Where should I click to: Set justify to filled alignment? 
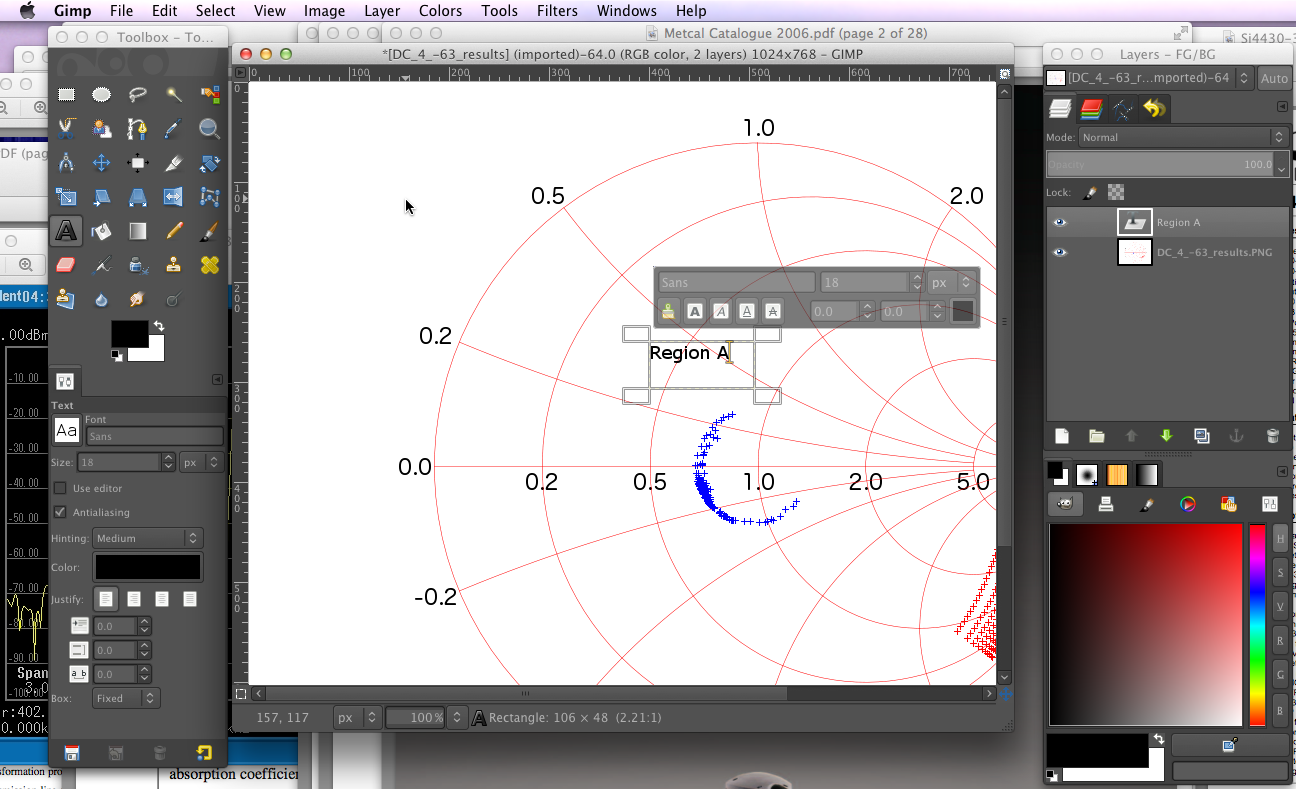point(190,599)
